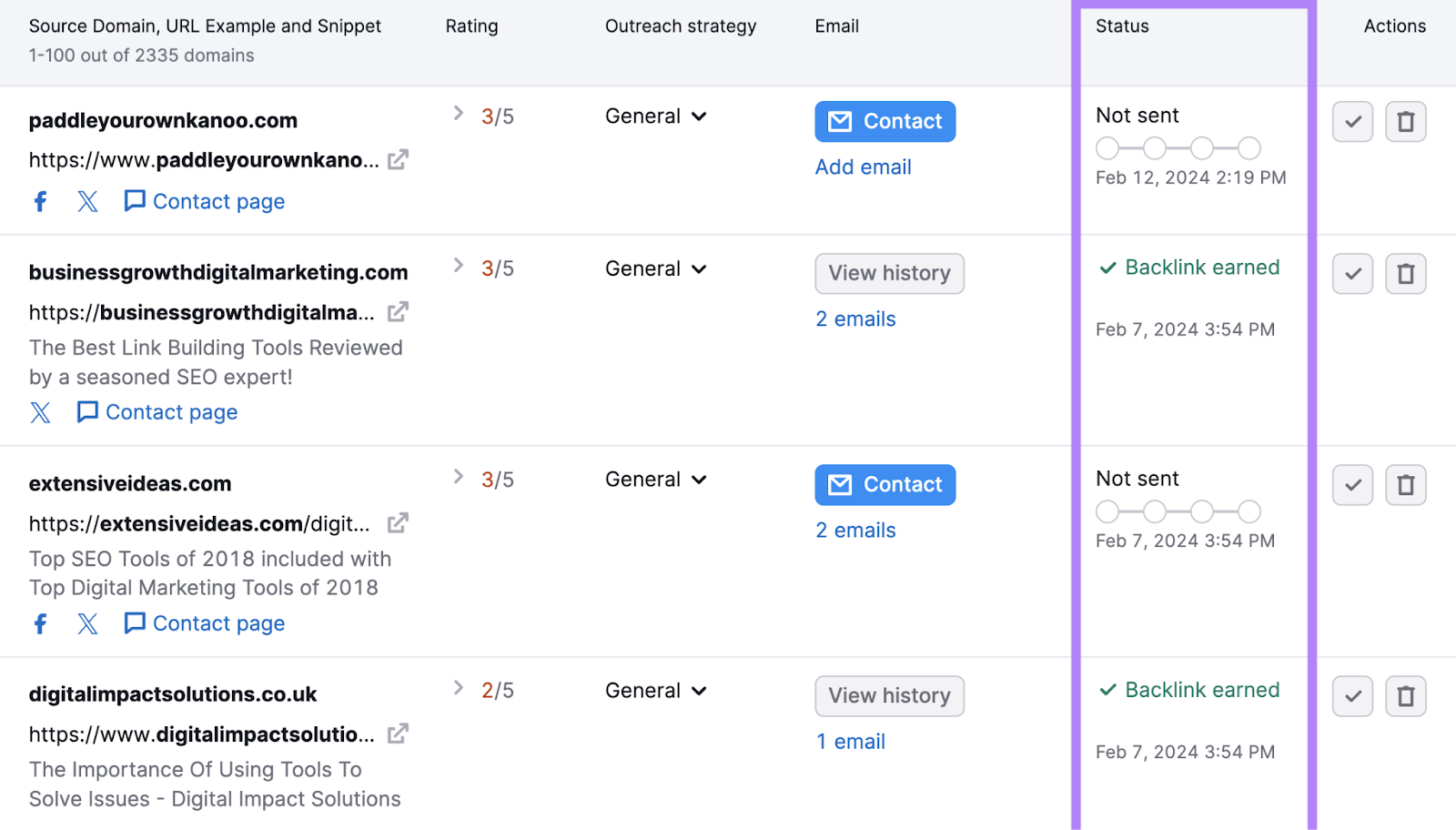Viewport: 1456px width, 830px height.
Task: Delete digitalimpactsolutions.co.uk using the trash icon
Action: [1405, 695]
